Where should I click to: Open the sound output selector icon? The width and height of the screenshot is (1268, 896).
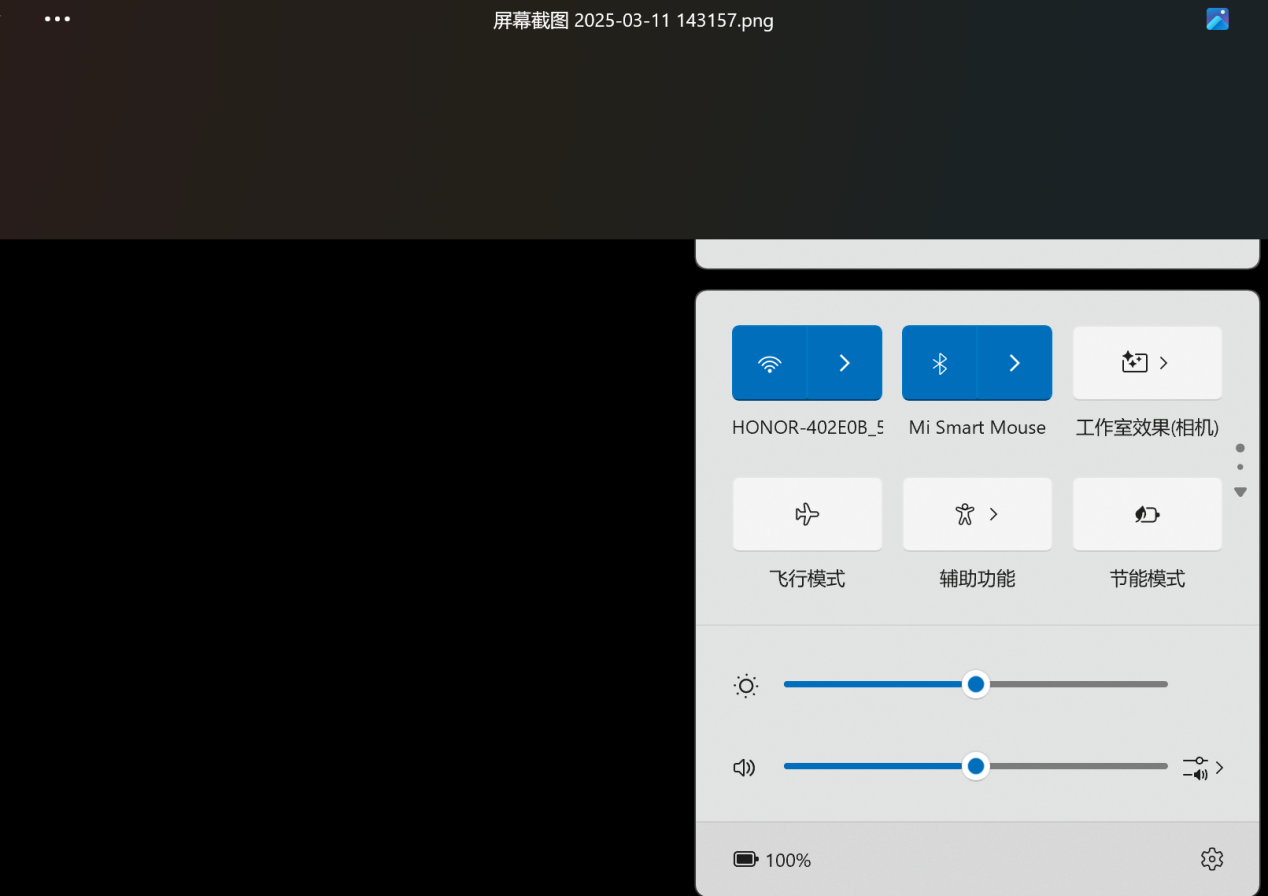coord(1203,768)
